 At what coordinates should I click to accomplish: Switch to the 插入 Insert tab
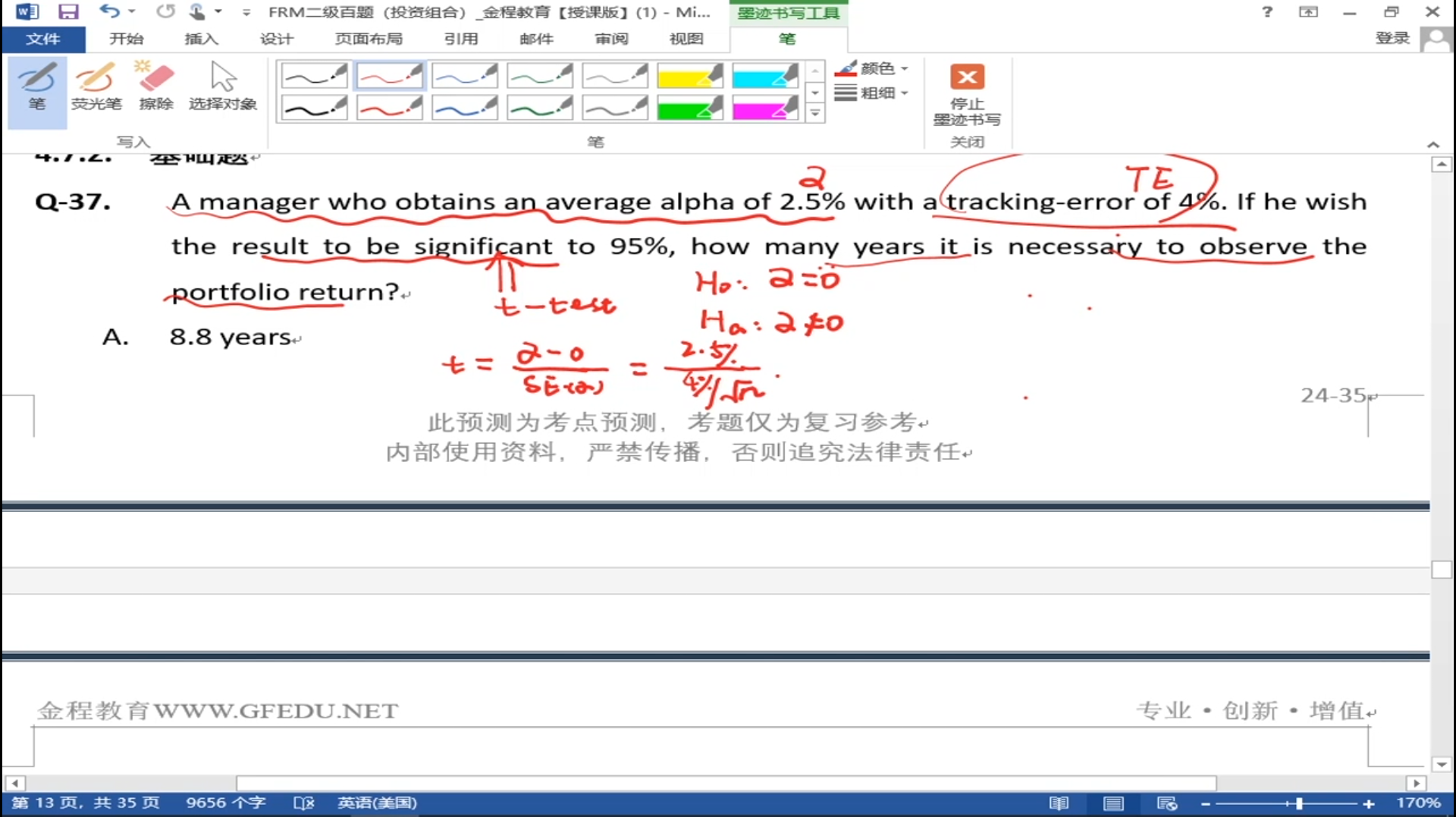[x=201, y=39]
